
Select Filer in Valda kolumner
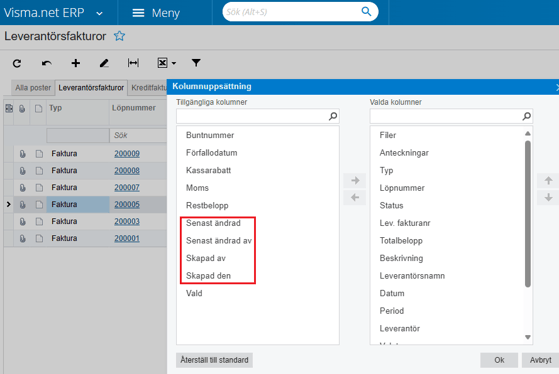pyautogui.click(x=388, y=135)
